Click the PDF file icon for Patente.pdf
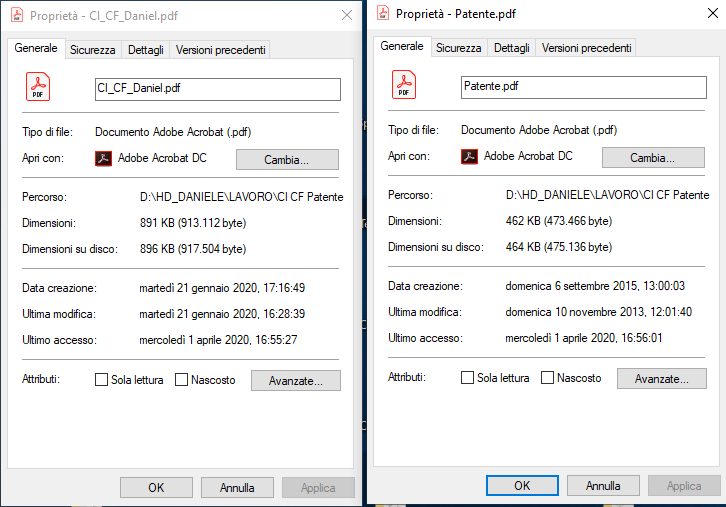 coord(404,85)
